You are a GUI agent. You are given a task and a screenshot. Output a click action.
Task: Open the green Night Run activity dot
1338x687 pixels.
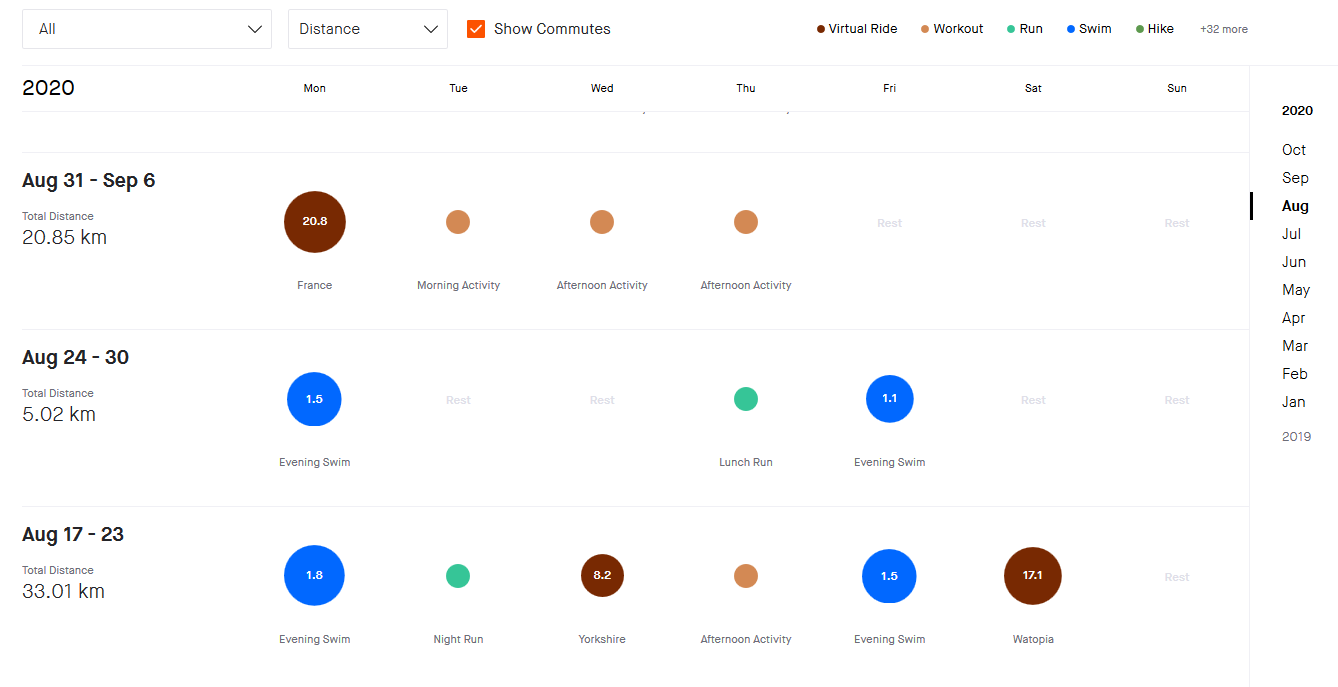pos(458,576)
